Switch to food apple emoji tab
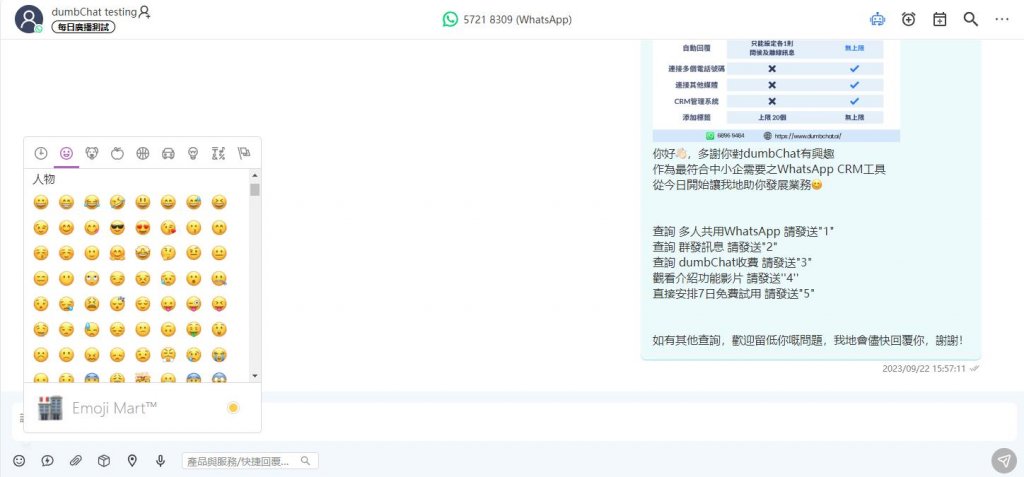 click(117, 154)
